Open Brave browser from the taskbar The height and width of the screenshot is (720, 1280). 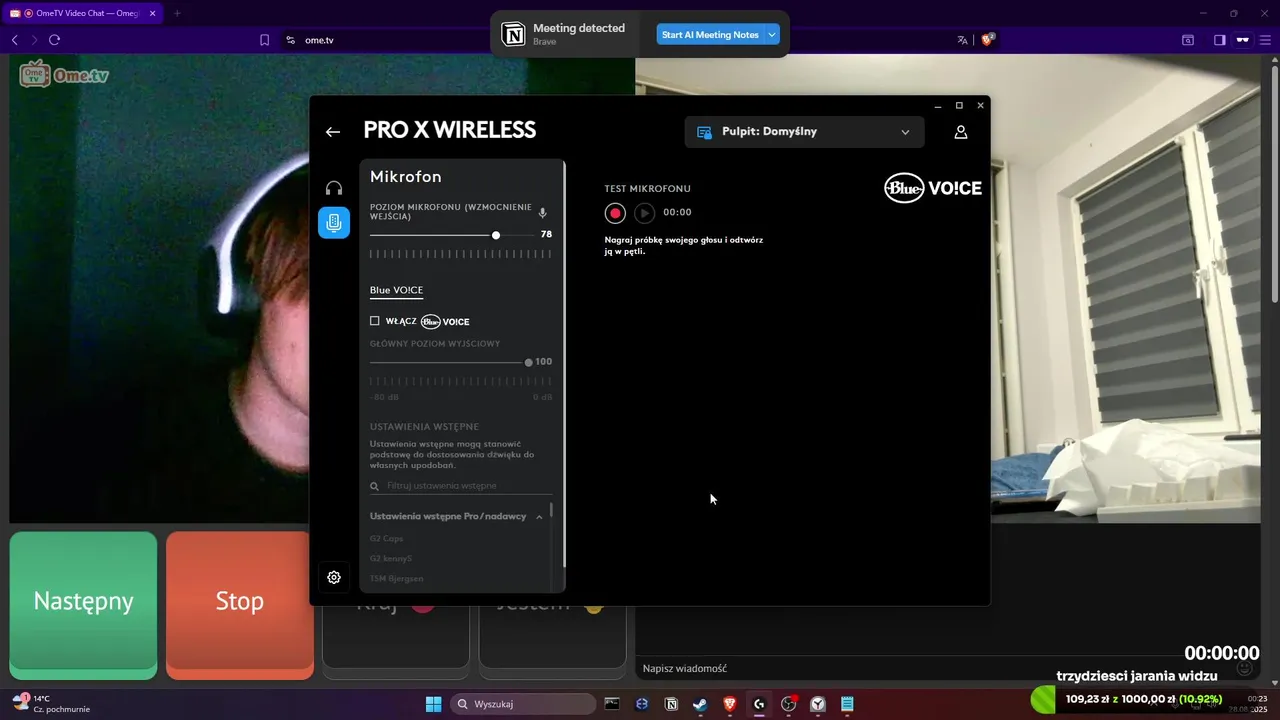[x=730, y=704]
